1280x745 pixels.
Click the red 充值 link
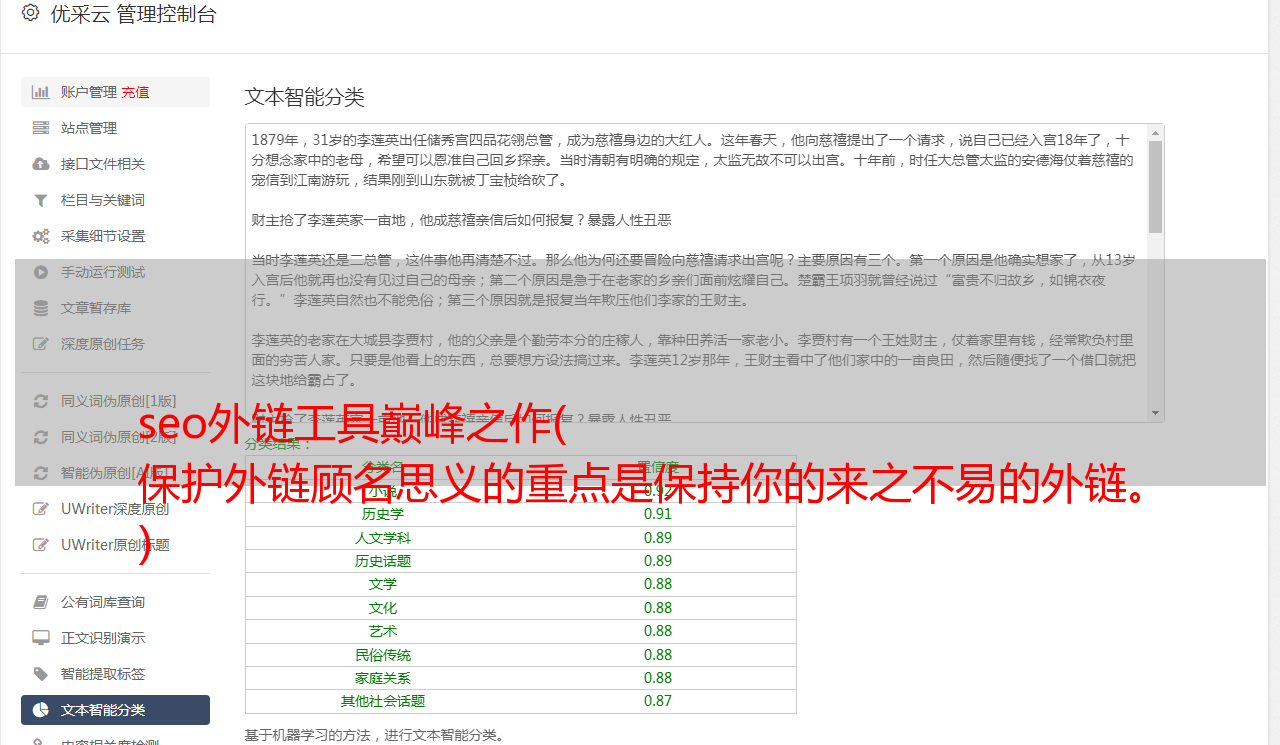[135, 92]
